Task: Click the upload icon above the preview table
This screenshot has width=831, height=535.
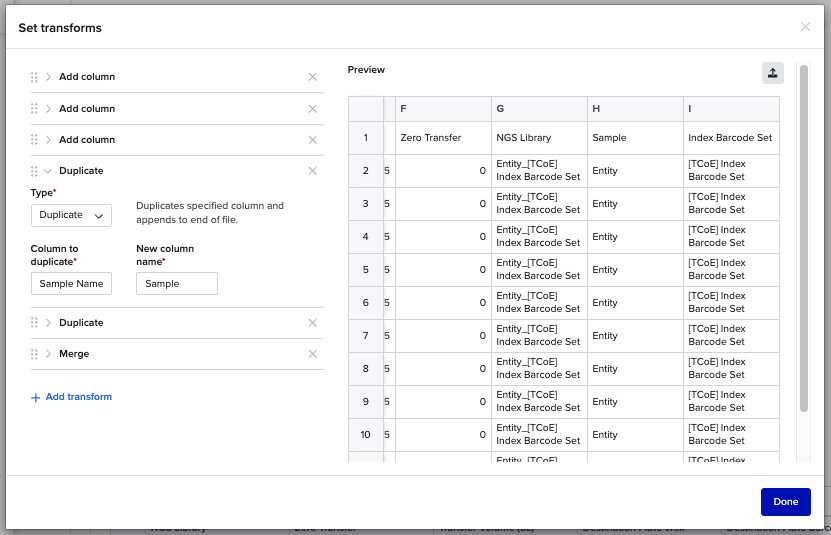Action: pos(773,73)
